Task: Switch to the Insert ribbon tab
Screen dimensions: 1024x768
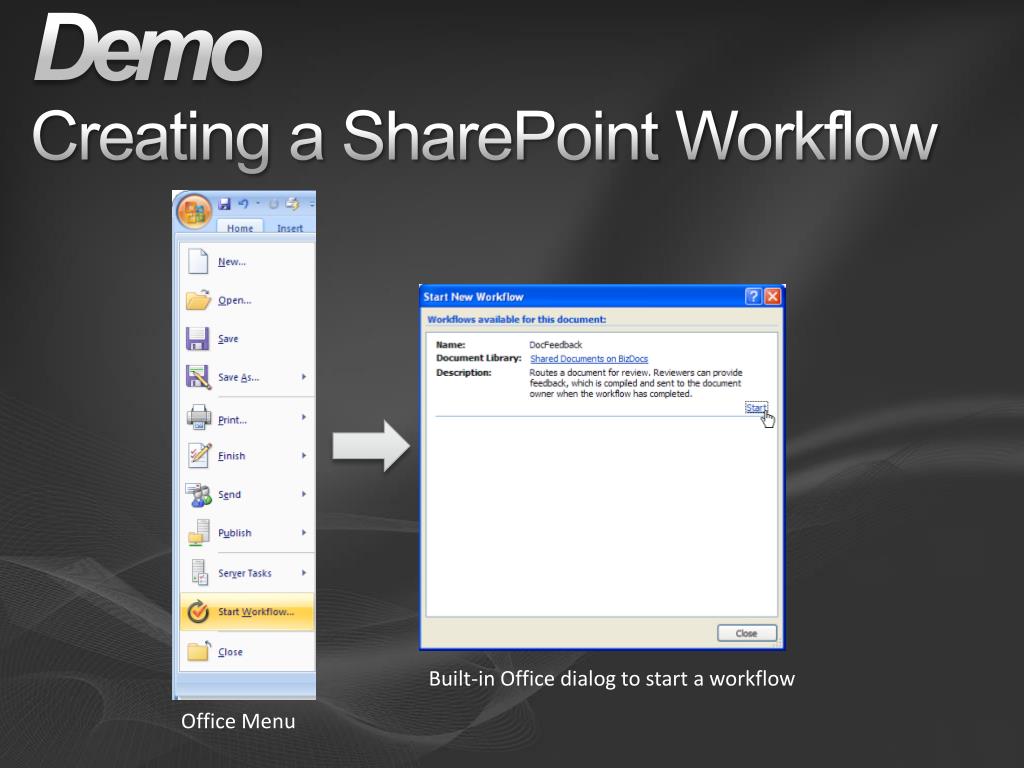Action: (289, 227)
